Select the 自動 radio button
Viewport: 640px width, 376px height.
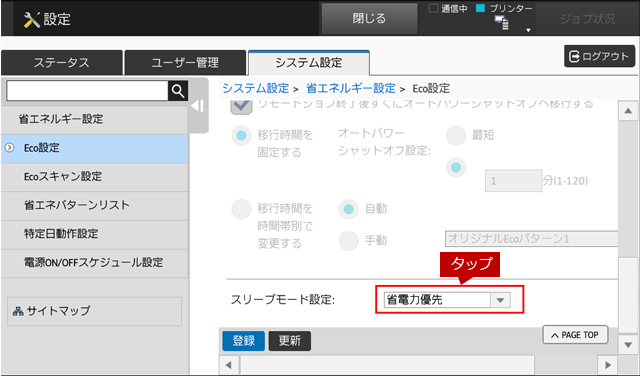click(349, 209)
